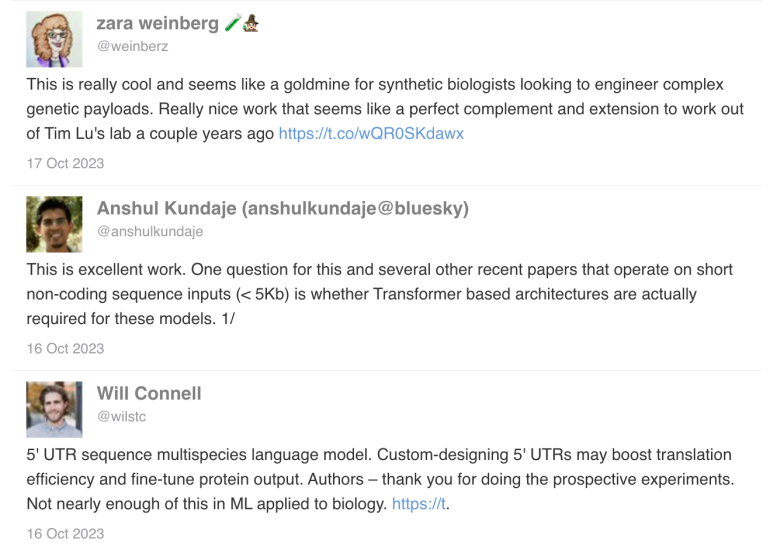Visit the @anshulkundaje handle

(150, 232)
